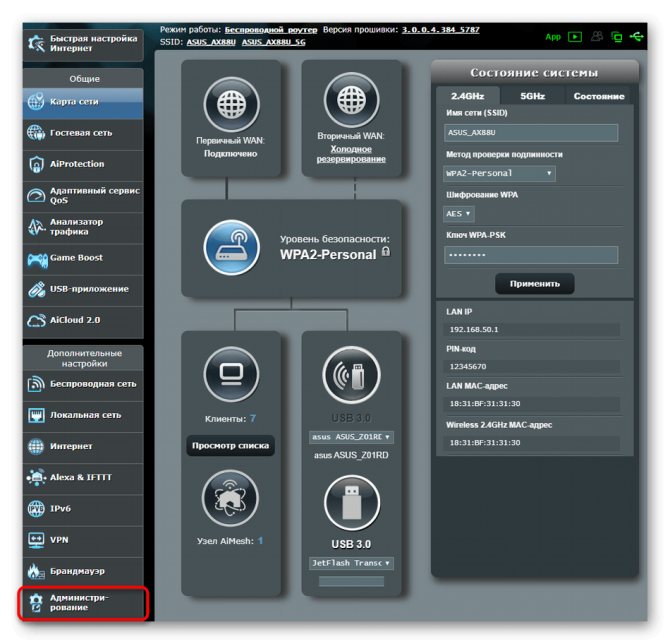Click the LAN IP value 192.168.50.1

[x=474, y=329]
